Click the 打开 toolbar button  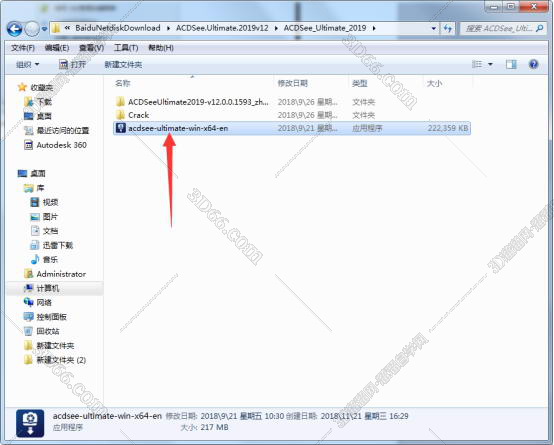72,65
